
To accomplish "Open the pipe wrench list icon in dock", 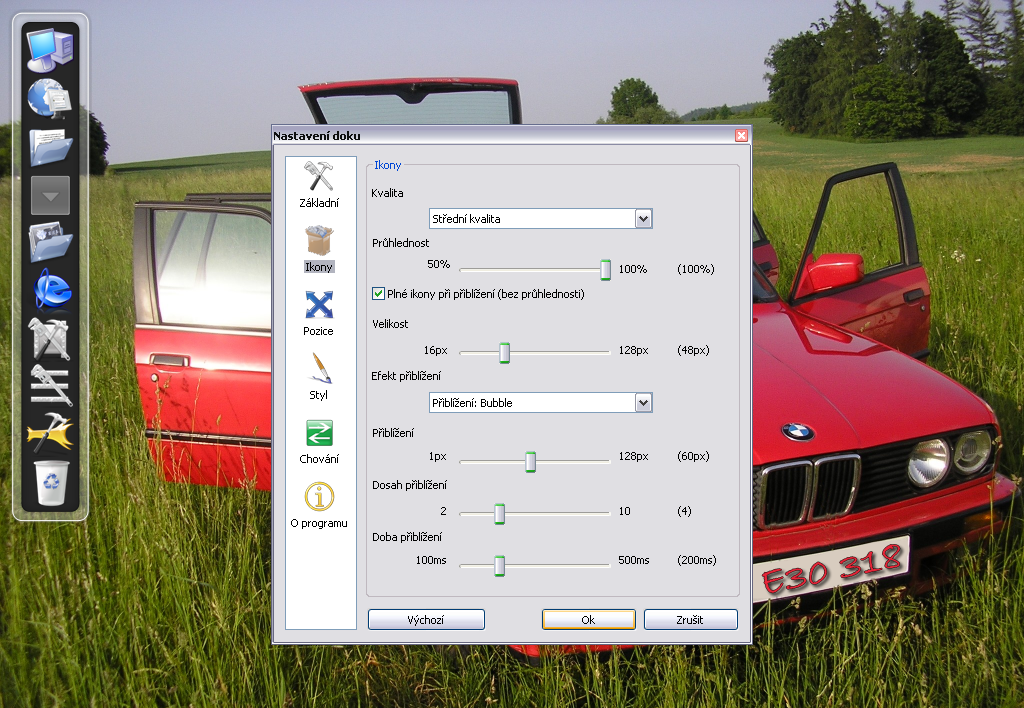I will (51, 385).
